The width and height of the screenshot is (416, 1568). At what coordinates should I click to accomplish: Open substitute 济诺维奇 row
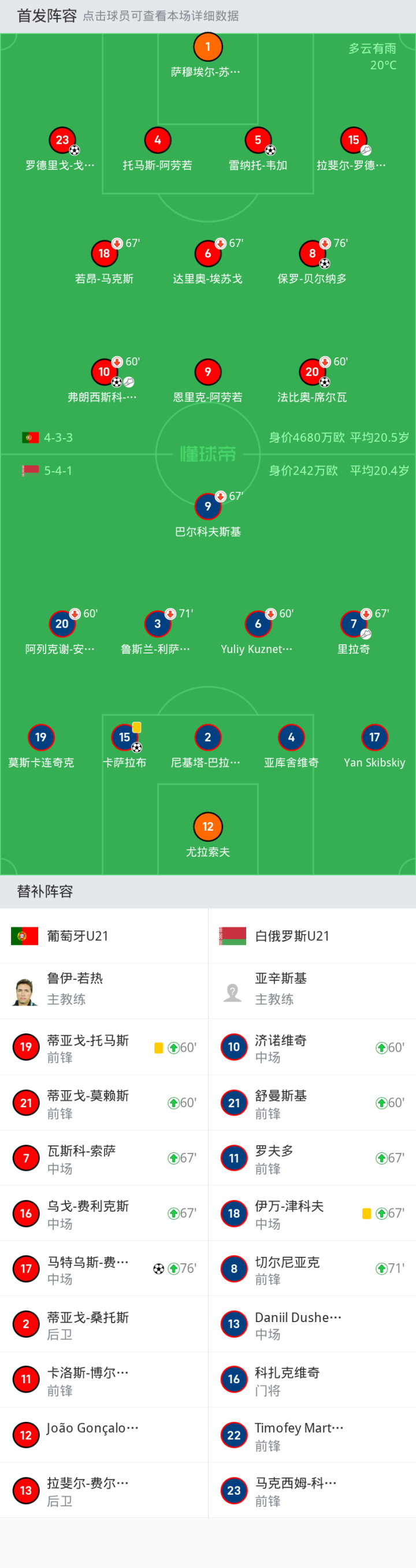tap(312, 1048)
